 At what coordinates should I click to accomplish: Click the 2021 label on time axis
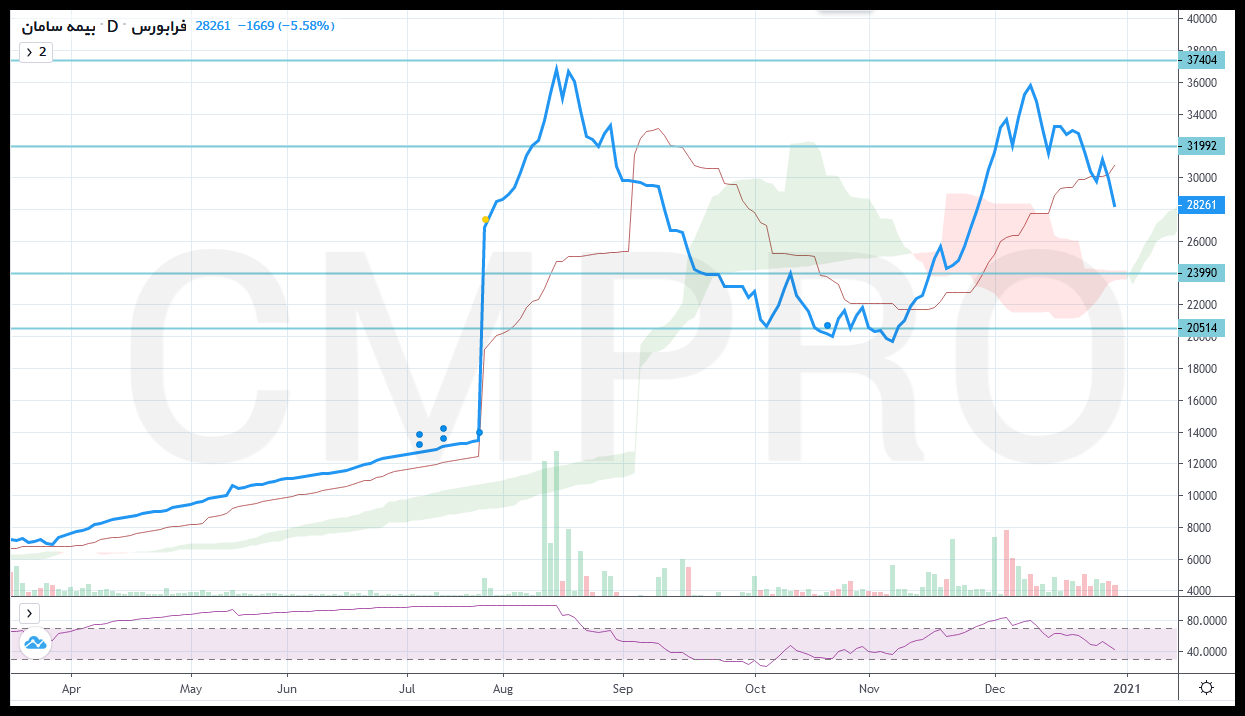(x=1126, y=688)
